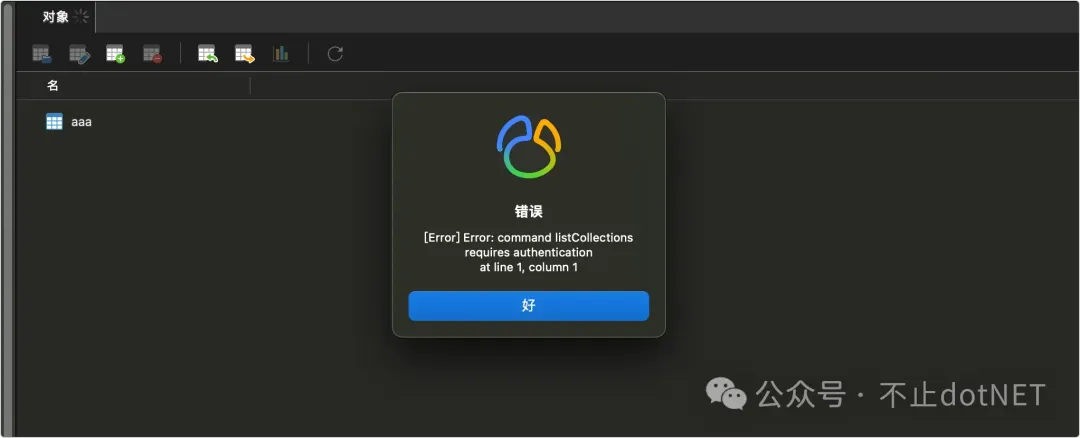The width and height of the screenshot is (1080, 438).
Task: Click the Delete Table red-minus icon
Action: tap(152, 54)
